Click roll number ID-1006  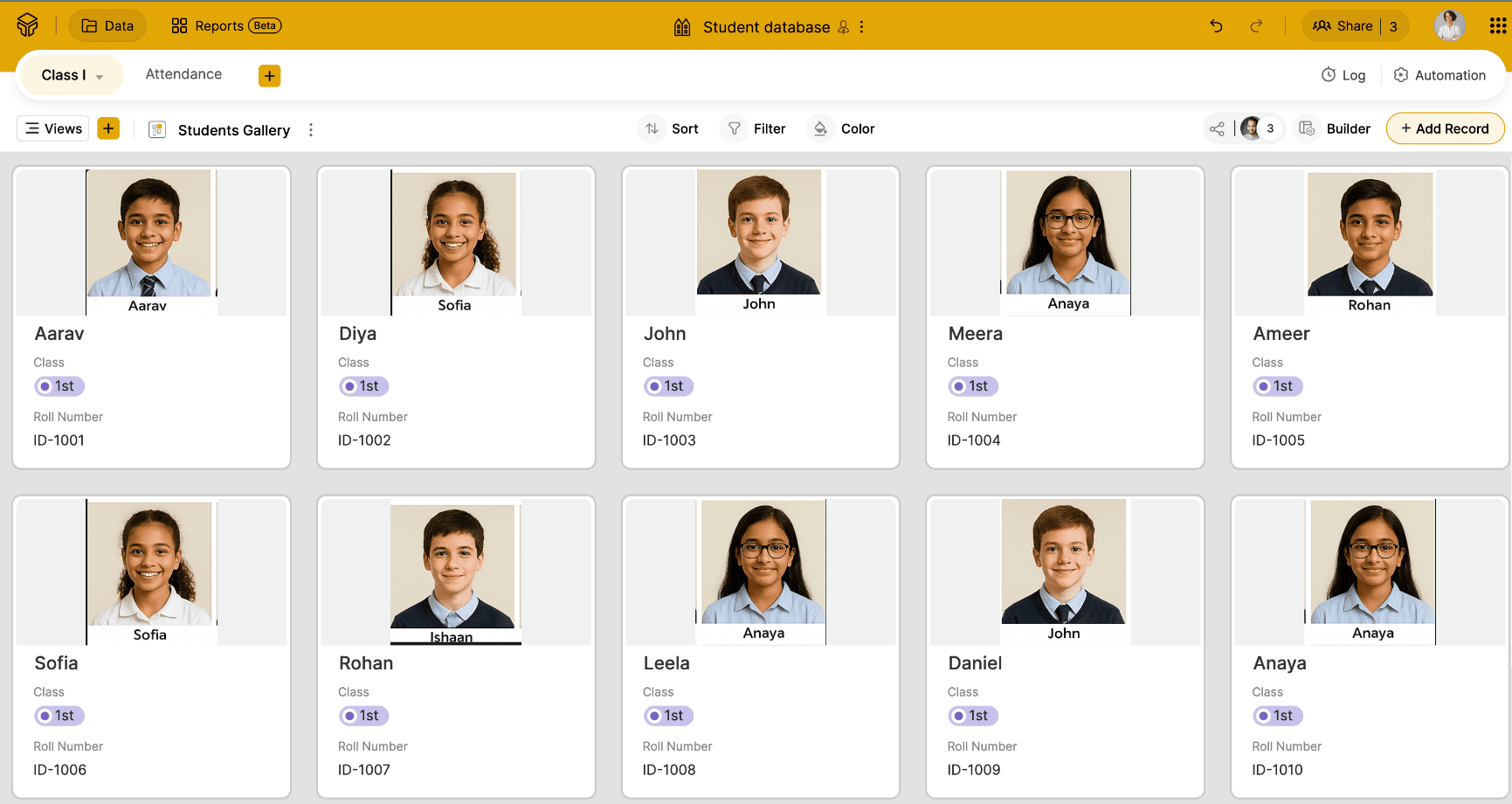pos(59,770)
